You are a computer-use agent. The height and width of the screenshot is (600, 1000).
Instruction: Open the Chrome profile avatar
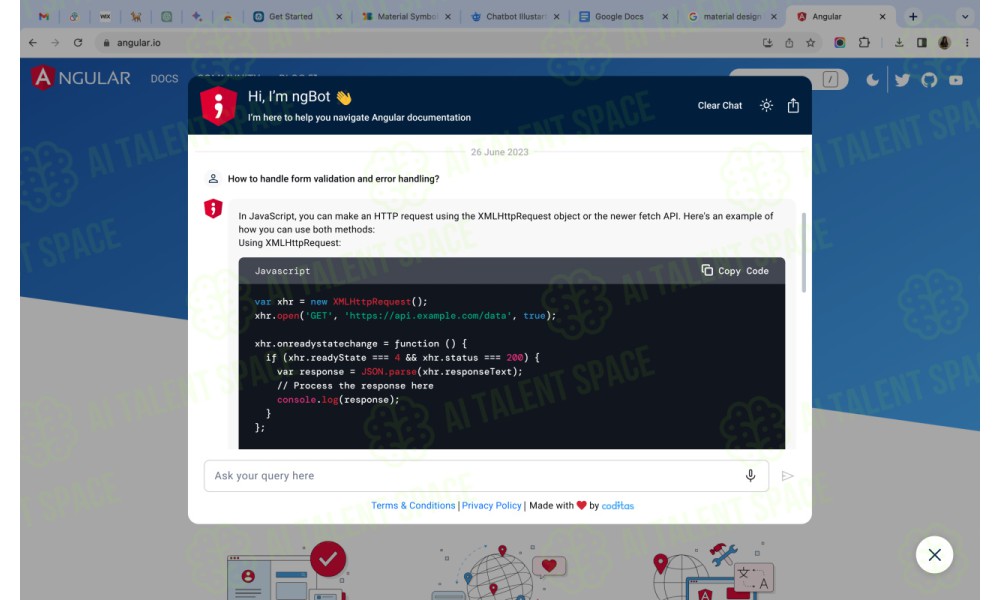point(945,43)
